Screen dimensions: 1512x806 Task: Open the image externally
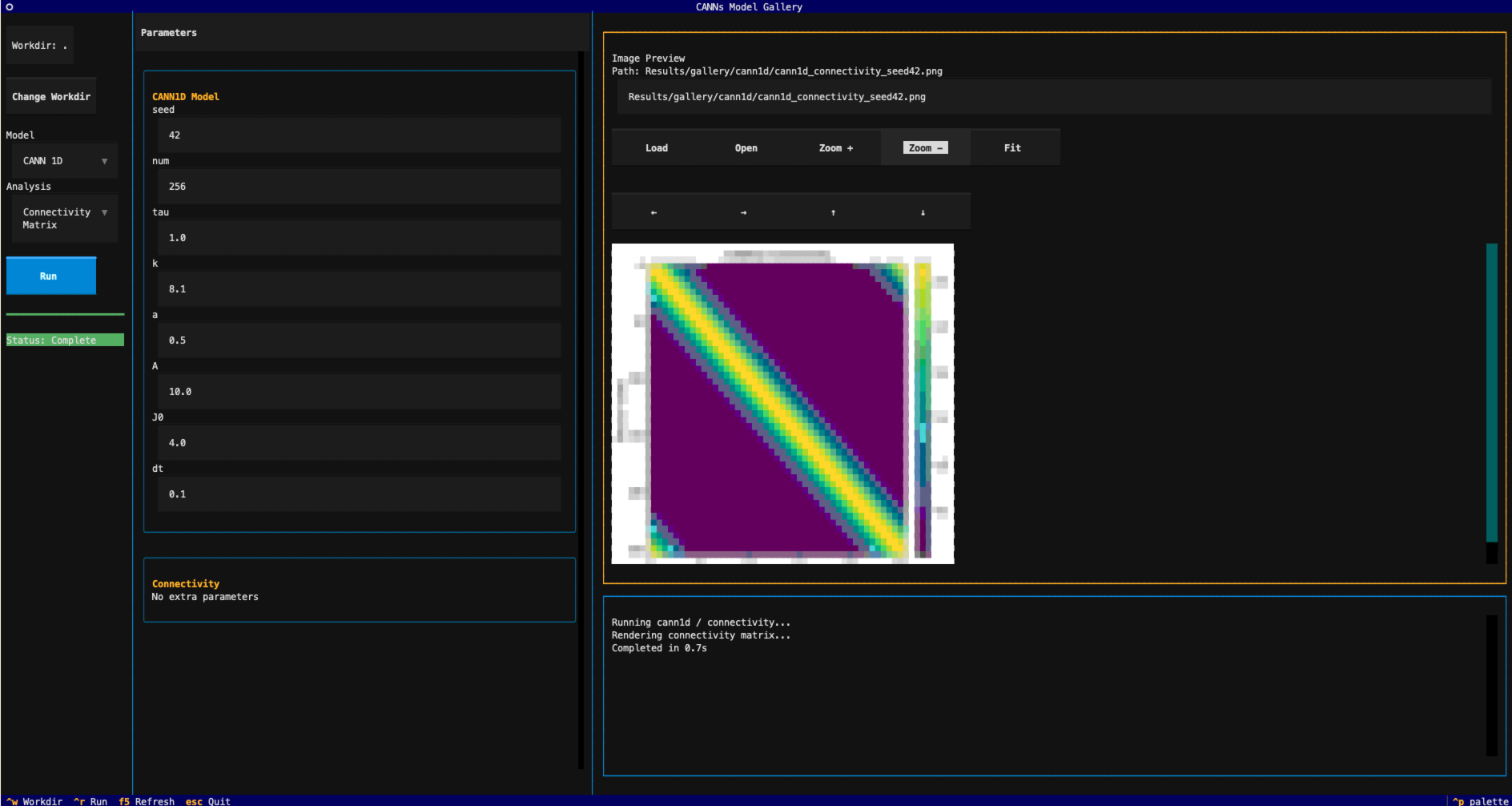[746, 148]
